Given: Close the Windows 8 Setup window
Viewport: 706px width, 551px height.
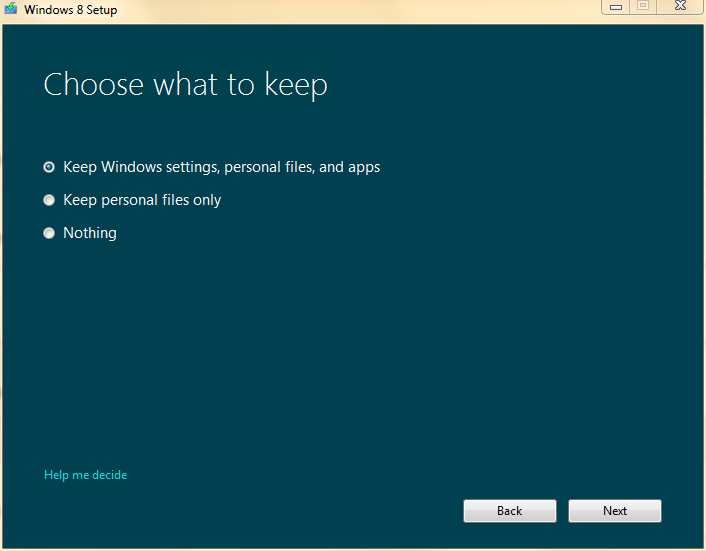Looking at the screenshot, I should [680, 6].
